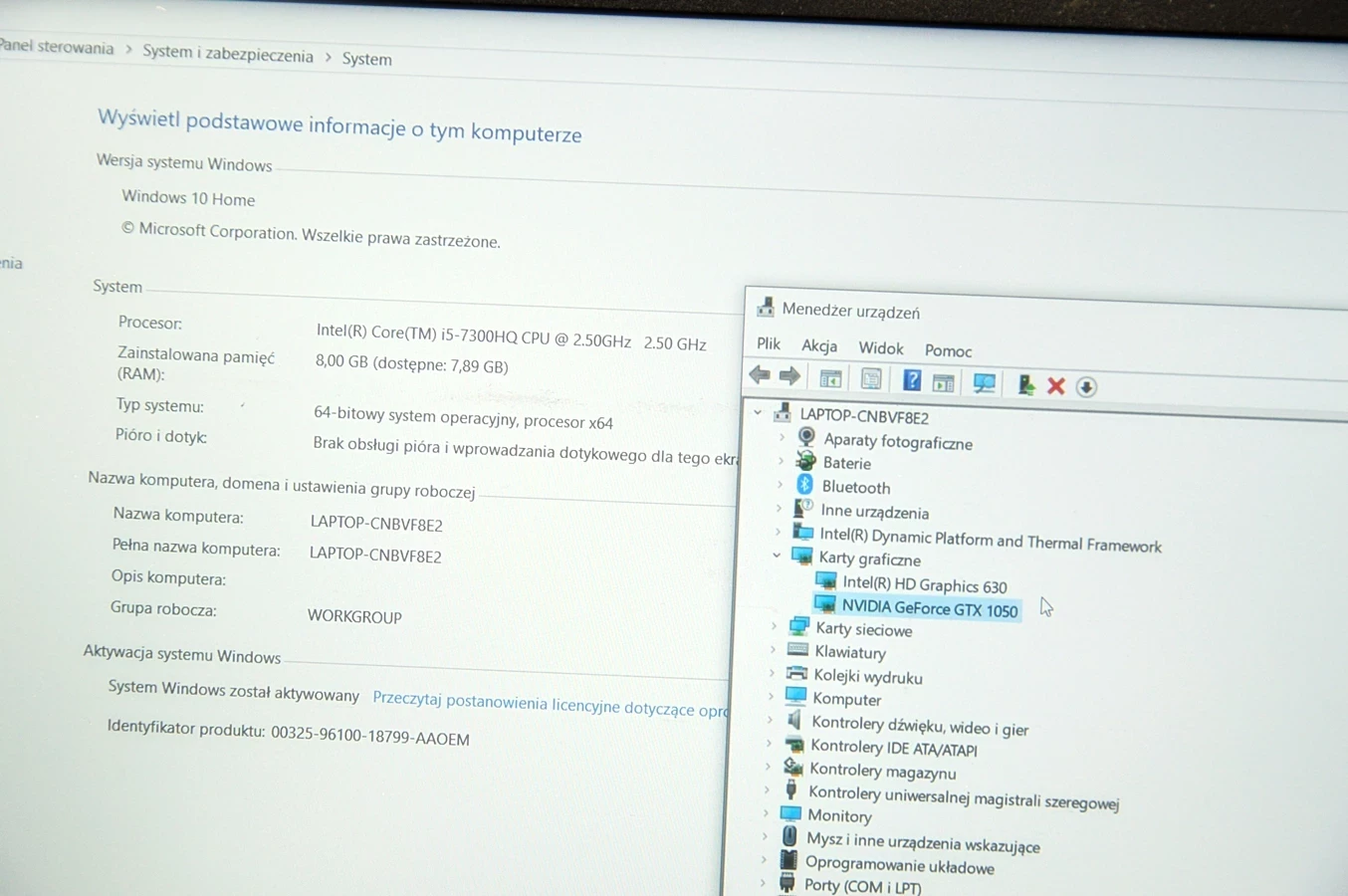Click the blue question mark Help icon
The height and width of the screenshot is (896, 1348).
(911, 380)
